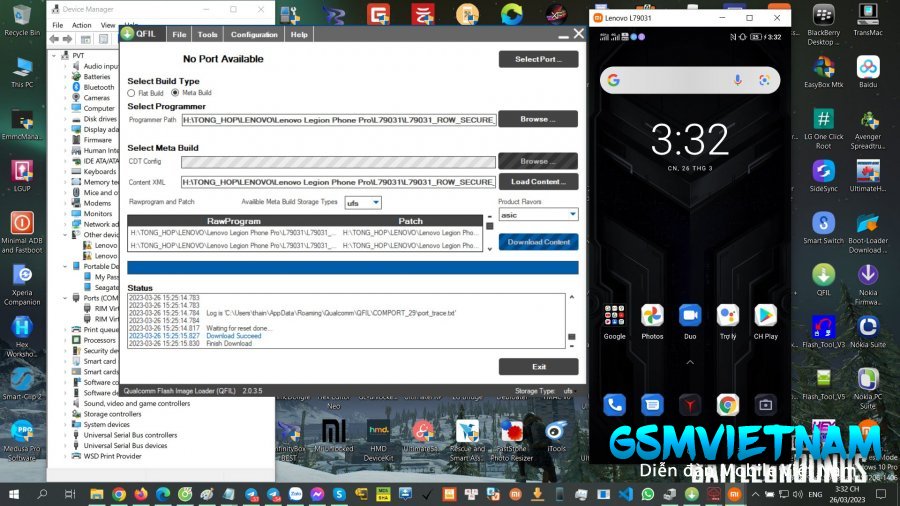Open the Recycle Bin desktop icon
900x506 pixels.
[22, 21]
